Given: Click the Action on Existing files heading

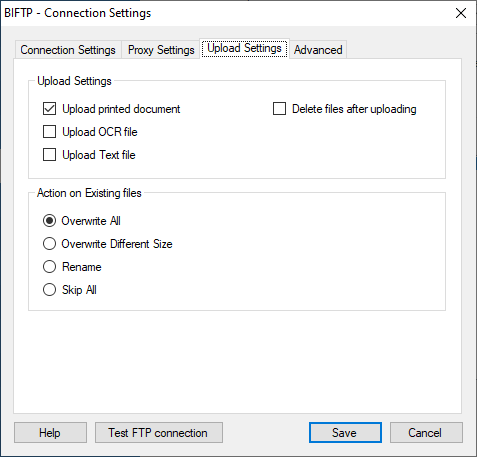Looking at the screenshot, I should point(89,193).
